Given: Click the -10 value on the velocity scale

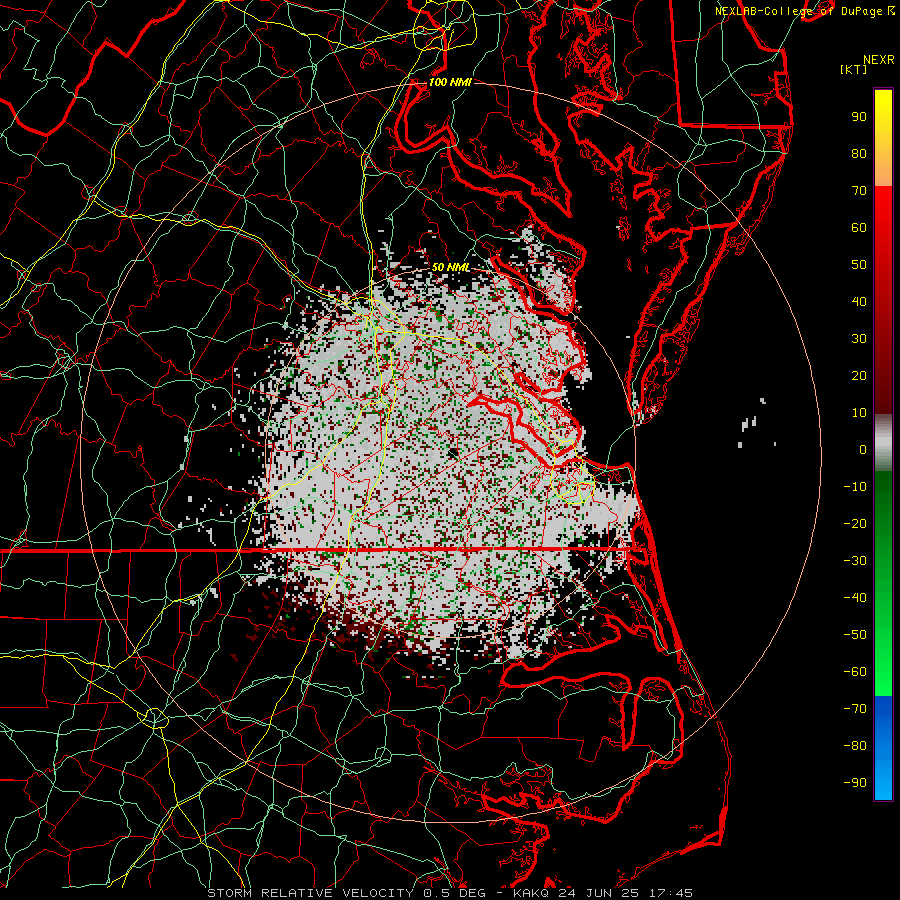Looking at the screenshot, I should click(x=855, y=487).
